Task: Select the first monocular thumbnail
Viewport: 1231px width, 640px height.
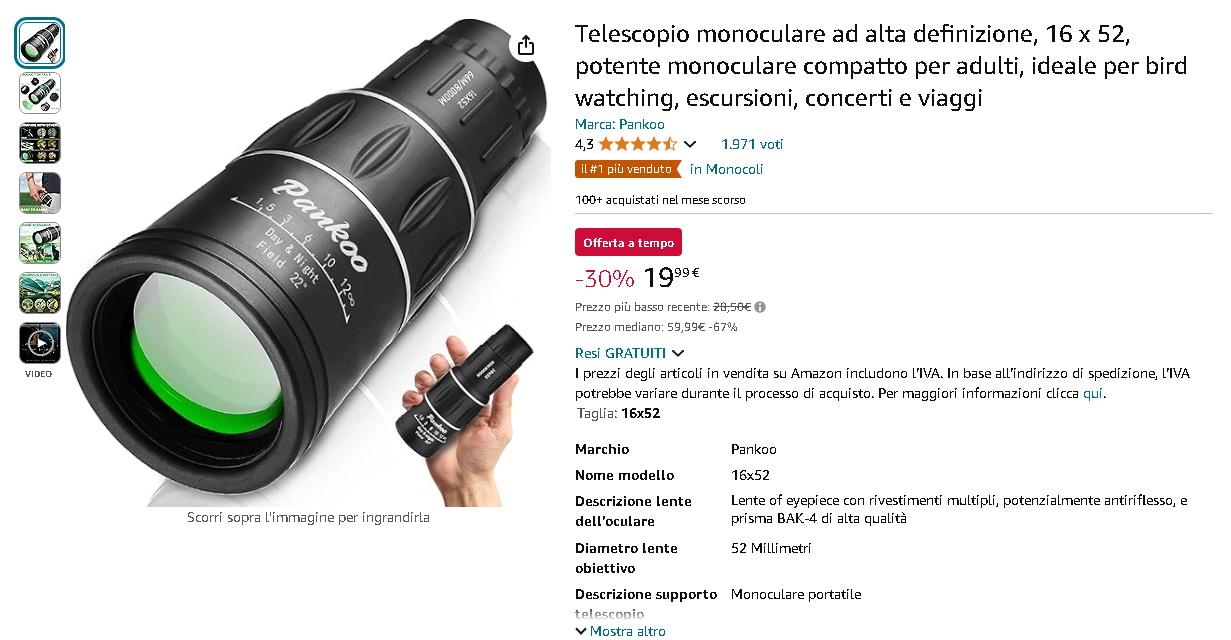Action: point(40,43)
